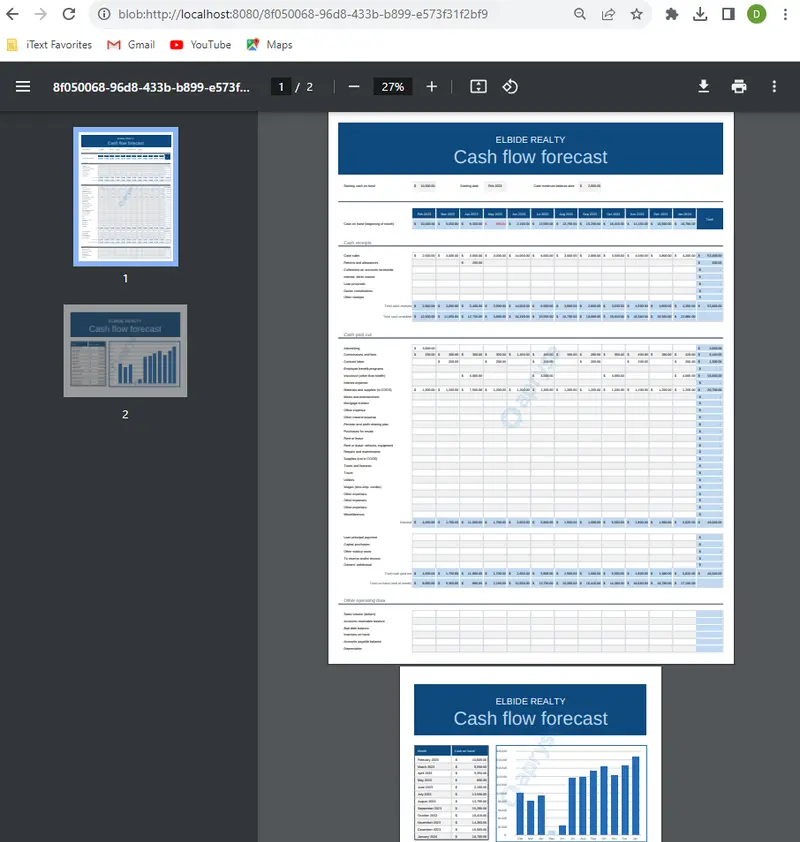Click the blob localhost URL address field
800x842 pixels.
click(303, 14)
